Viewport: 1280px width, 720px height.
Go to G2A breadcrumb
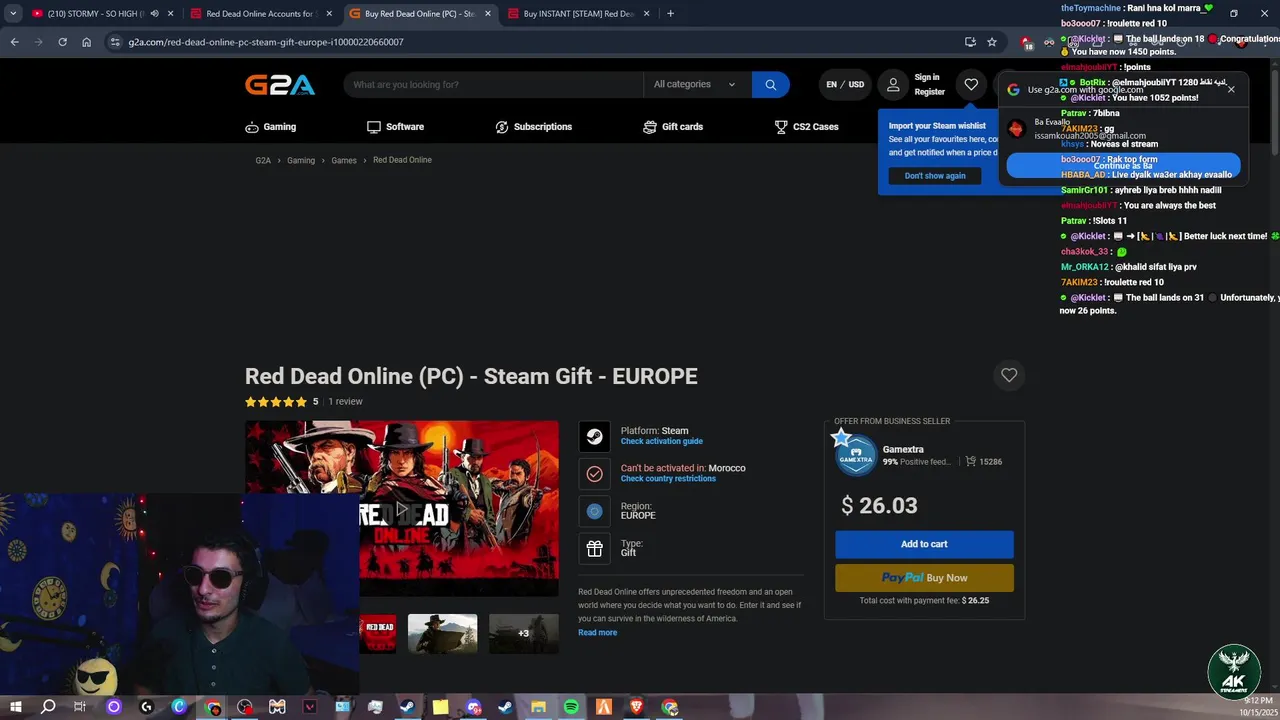(x=263, y=160)
